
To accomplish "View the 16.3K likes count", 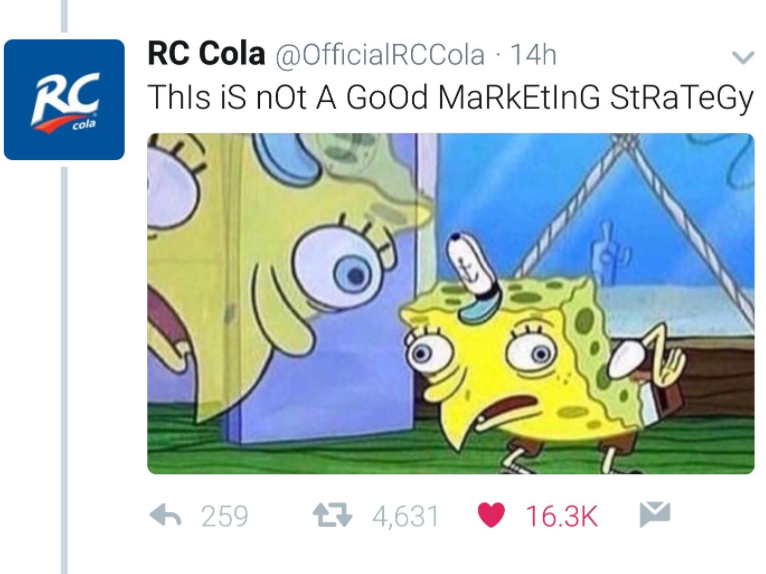I will click(x=561, y=516).
